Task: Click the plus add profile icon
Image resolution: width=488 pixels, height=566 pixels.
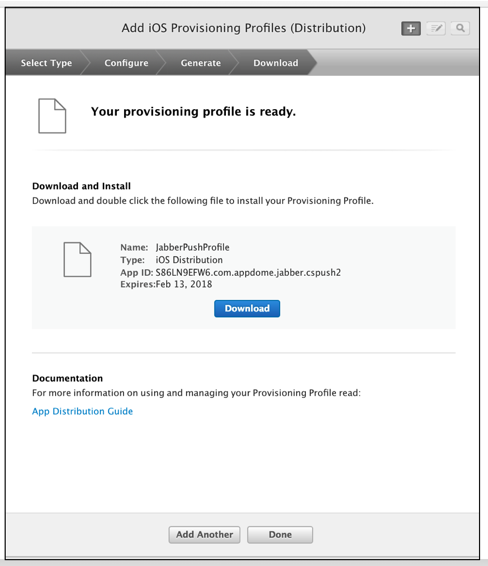Action: (x=411, y=28)
